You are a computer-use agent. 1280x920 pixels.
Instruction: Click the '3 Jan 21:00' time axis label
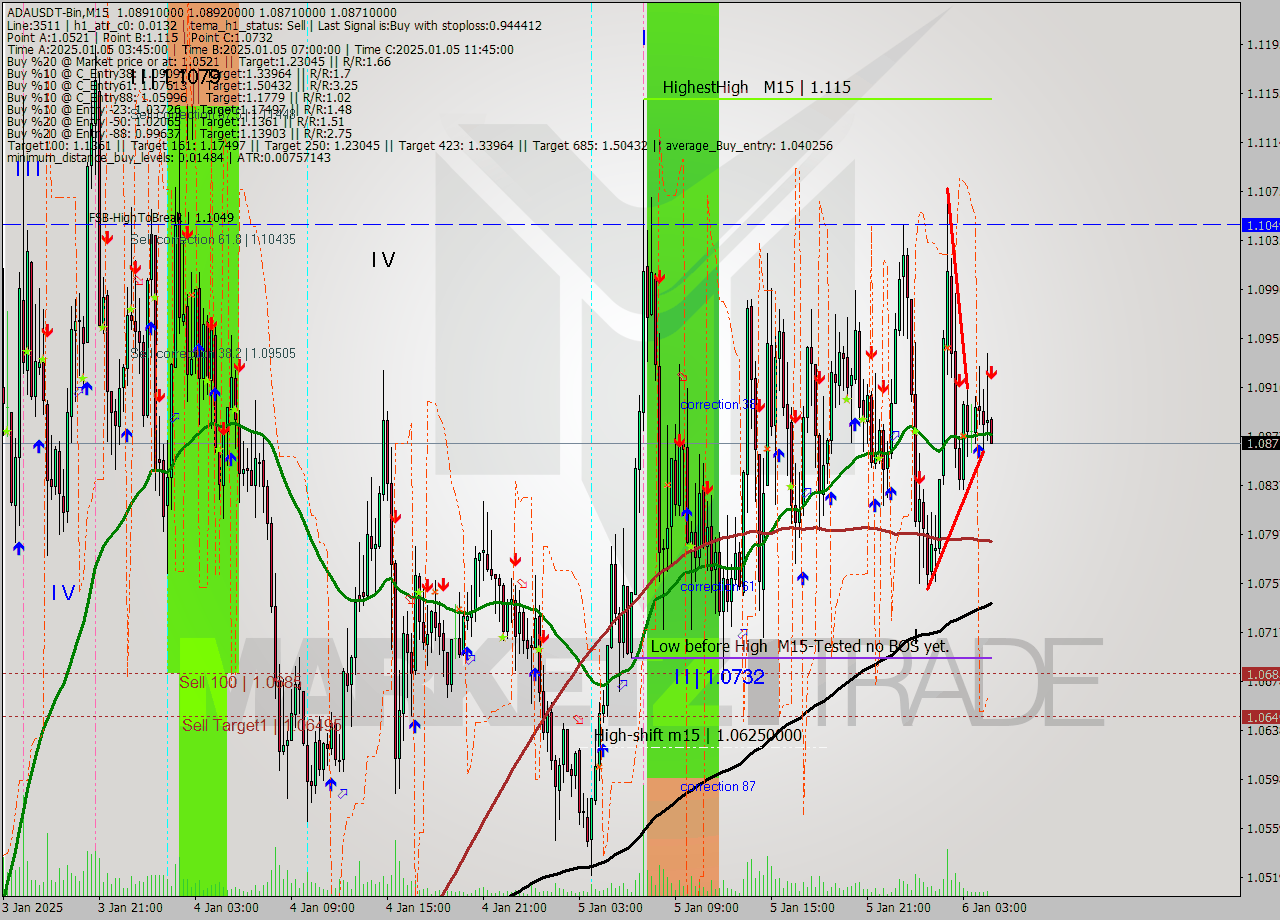click(x=131, y=908)
